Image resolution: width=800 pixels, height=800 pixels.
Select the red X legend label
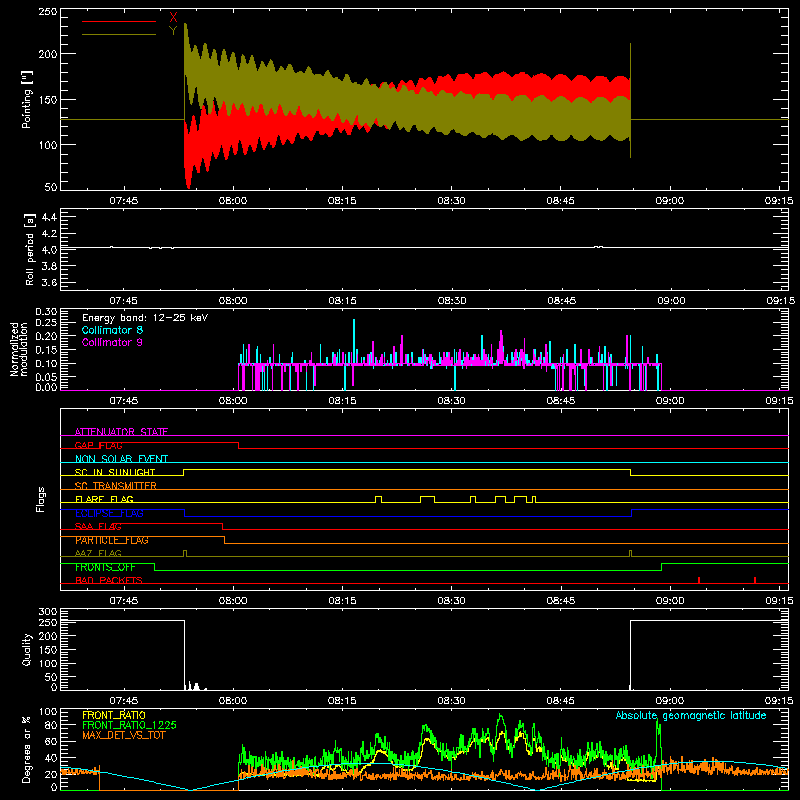[x=173, y=18]
